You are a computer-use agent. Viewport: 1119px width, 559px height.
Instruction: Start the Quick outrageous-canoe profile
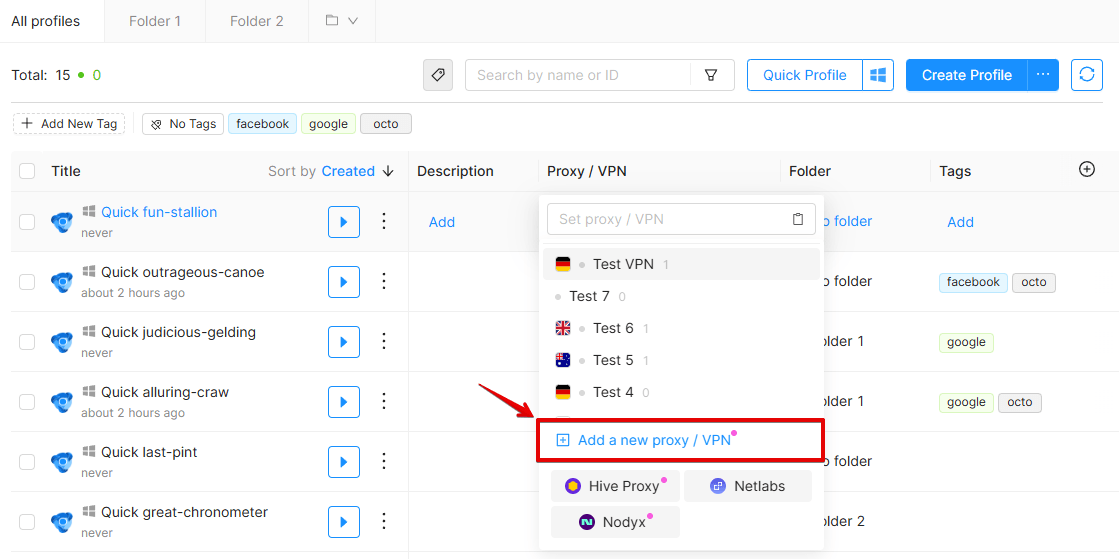click(x=344, y=282)
